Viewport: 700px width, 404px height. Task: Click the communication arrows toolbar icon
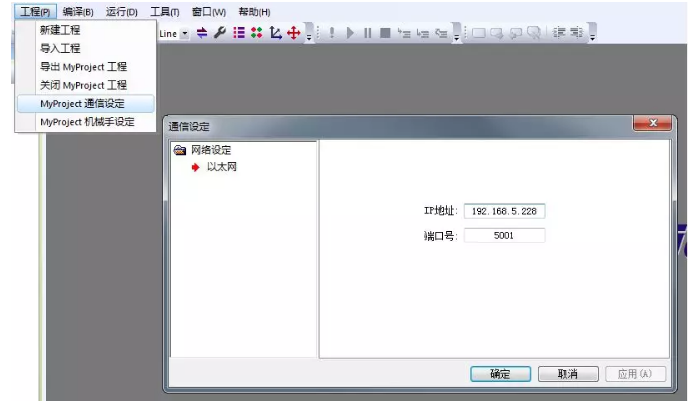(x=202, y=33)
